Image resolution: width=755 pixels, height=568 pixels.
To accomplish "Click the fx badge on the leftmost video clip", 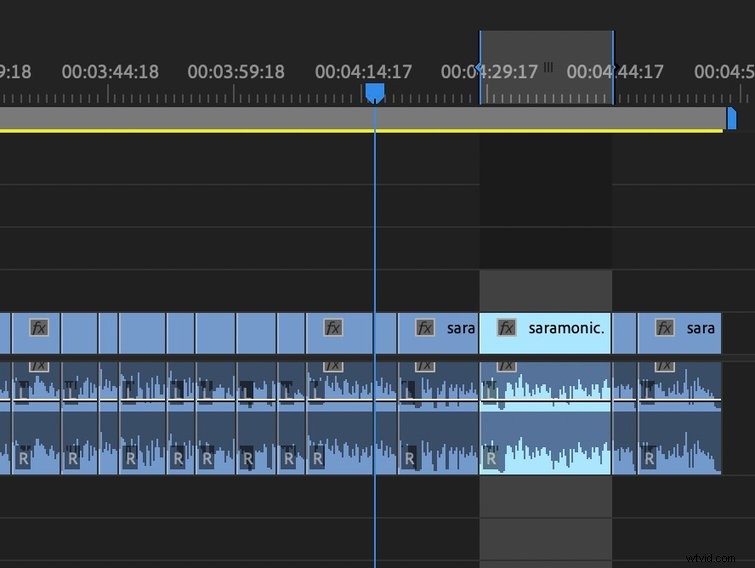I will (39, 328).
